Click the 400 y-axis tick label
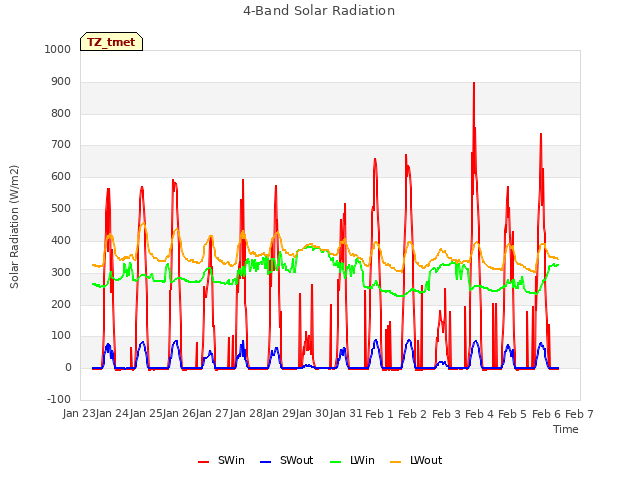640x480 pixels. (x=61, y=240)
